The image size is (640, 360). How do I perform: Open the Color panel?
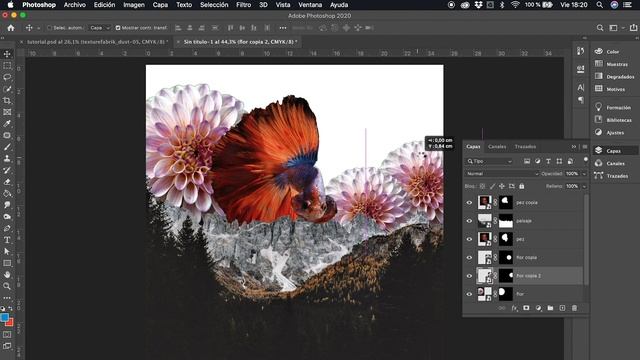[613, 51]
